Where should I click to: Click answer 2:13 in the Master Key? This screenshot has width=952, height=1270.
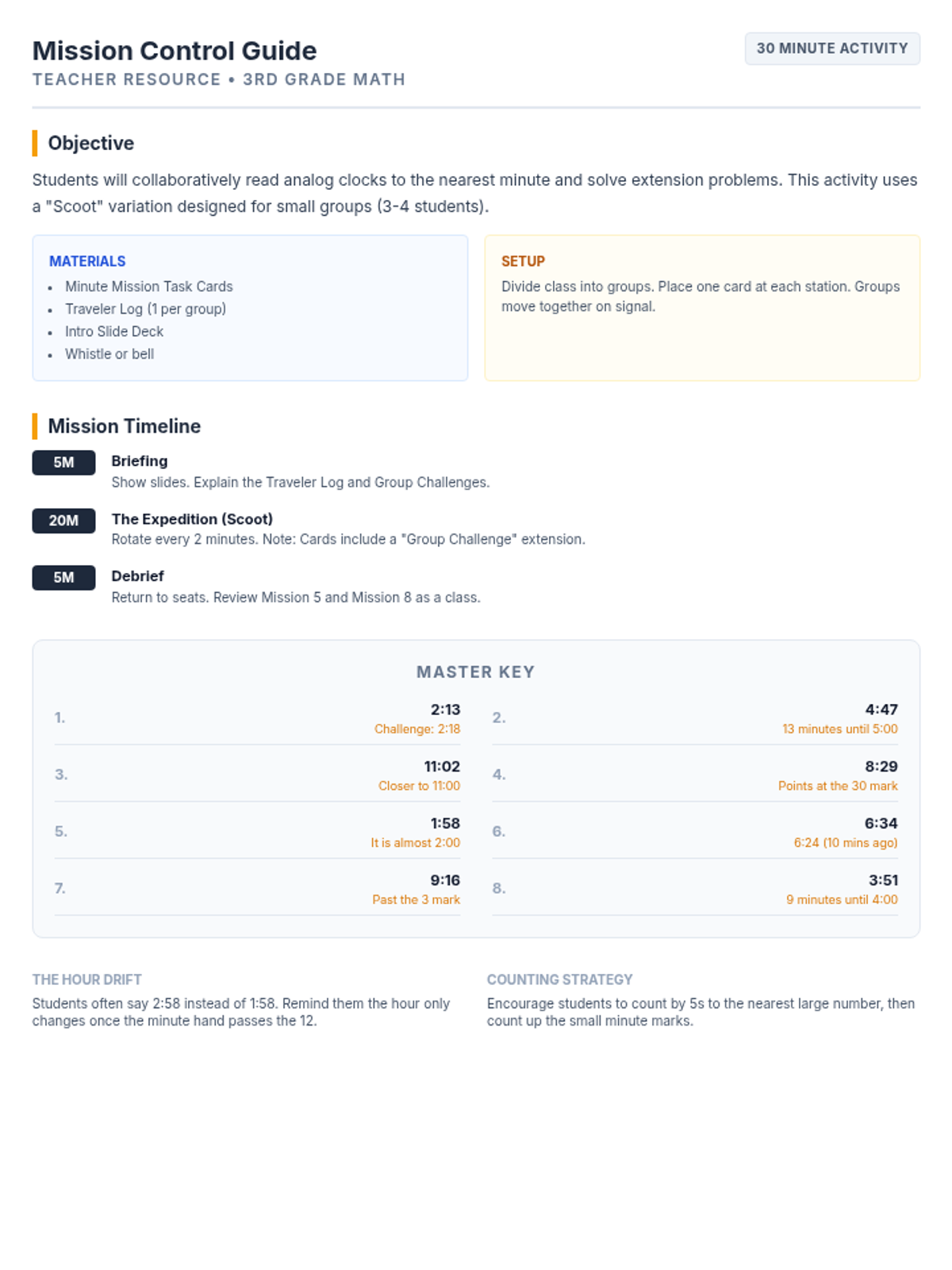445,710
